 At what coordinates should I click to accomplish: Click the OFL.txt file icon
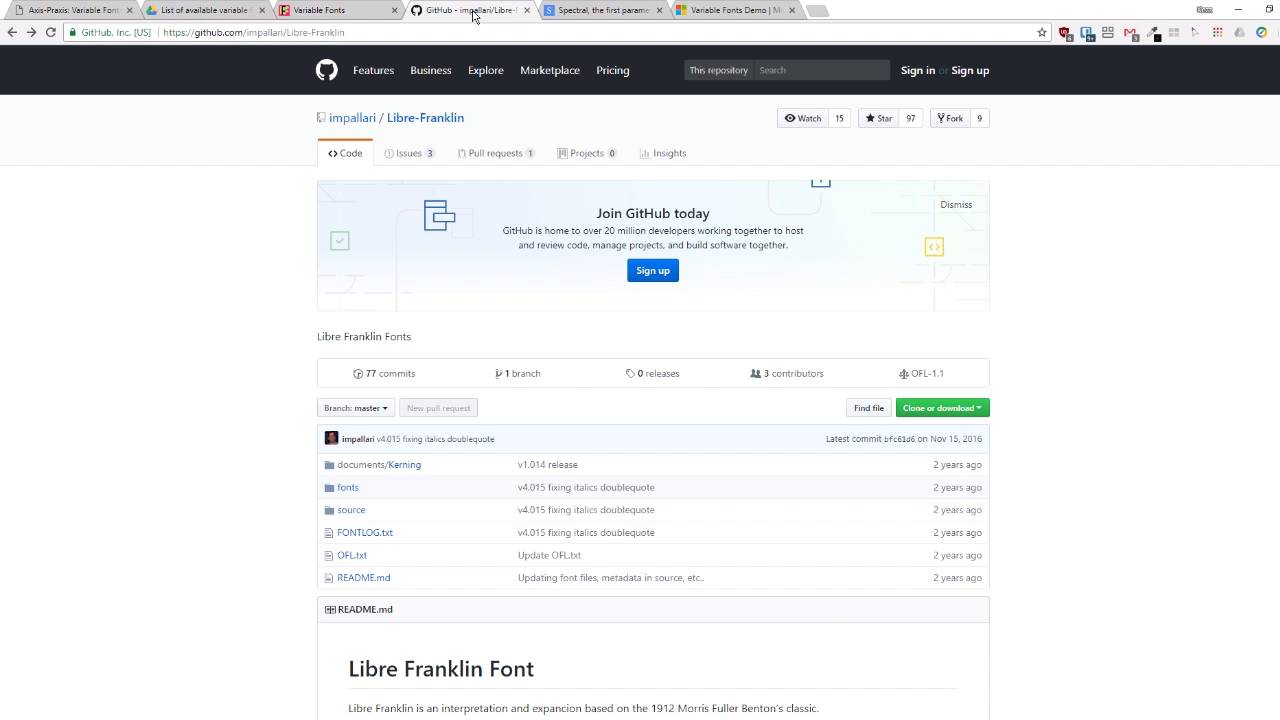coord(329,555)
